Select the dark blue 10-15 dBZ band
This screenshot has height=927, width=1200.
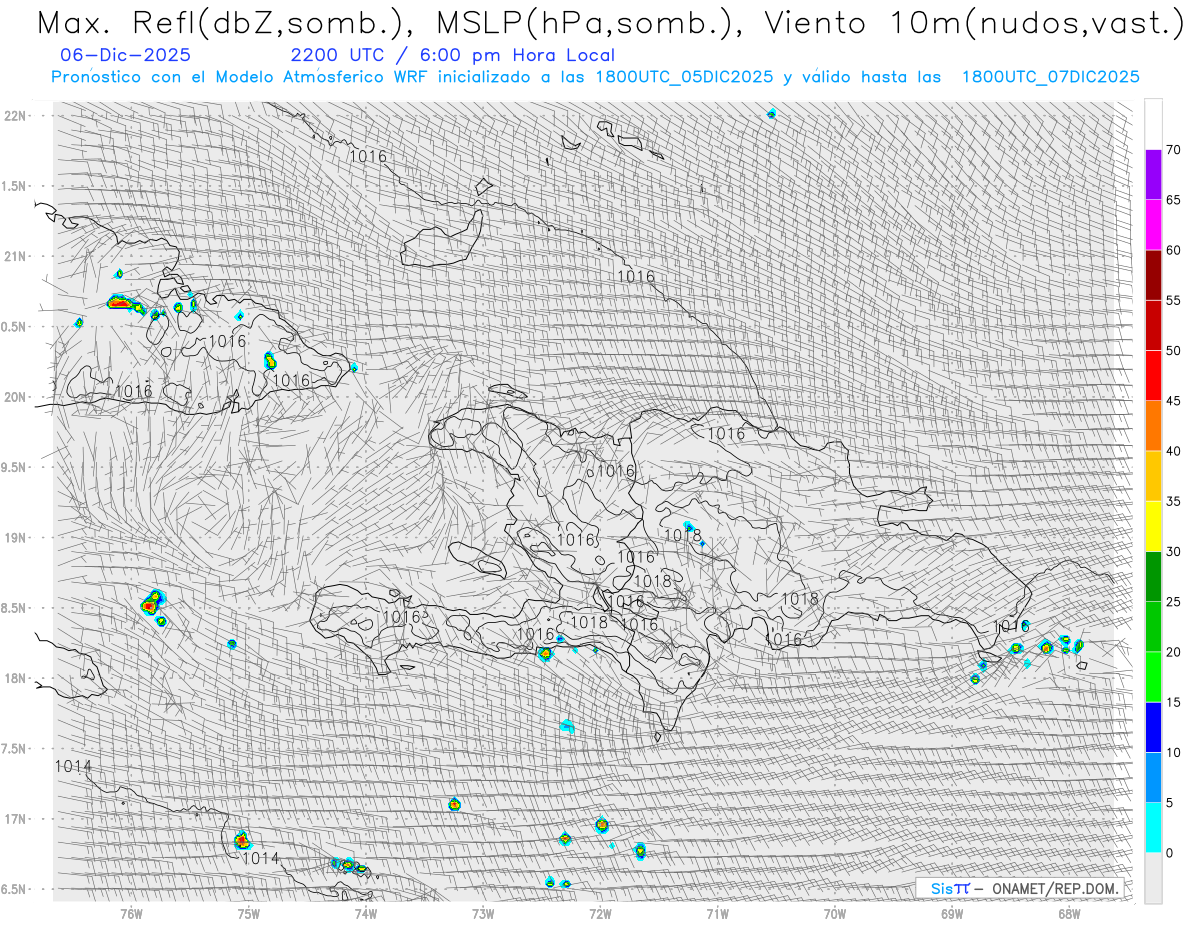[1153, 727]
